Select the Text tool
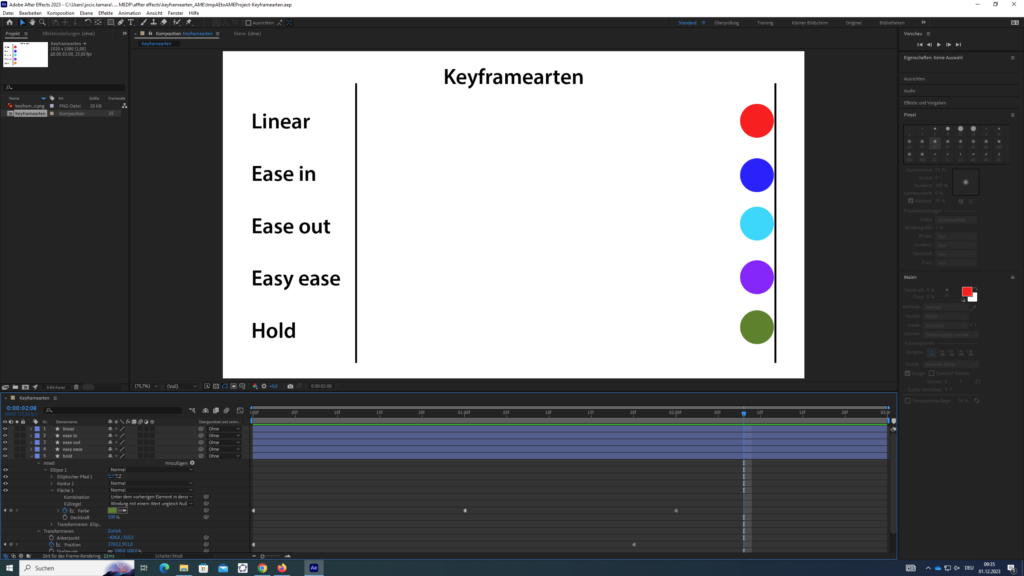Image resolution: width=1024 pixels, height=576 pixels. 130,21
